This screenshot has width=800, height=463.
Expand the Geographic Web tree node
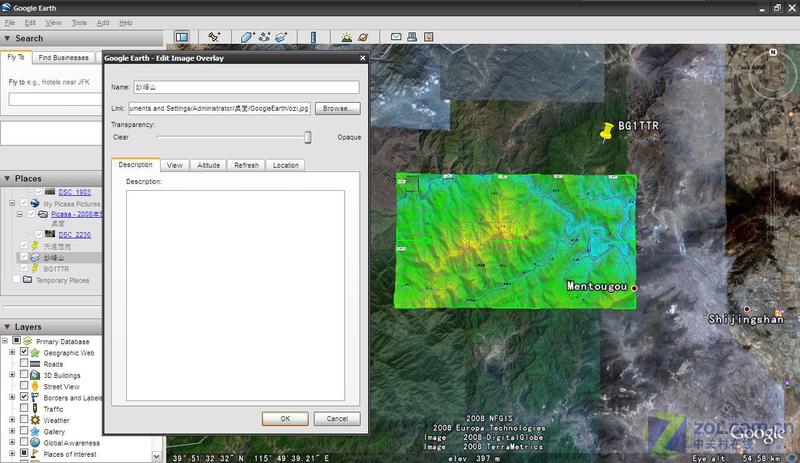pos(12,352)
